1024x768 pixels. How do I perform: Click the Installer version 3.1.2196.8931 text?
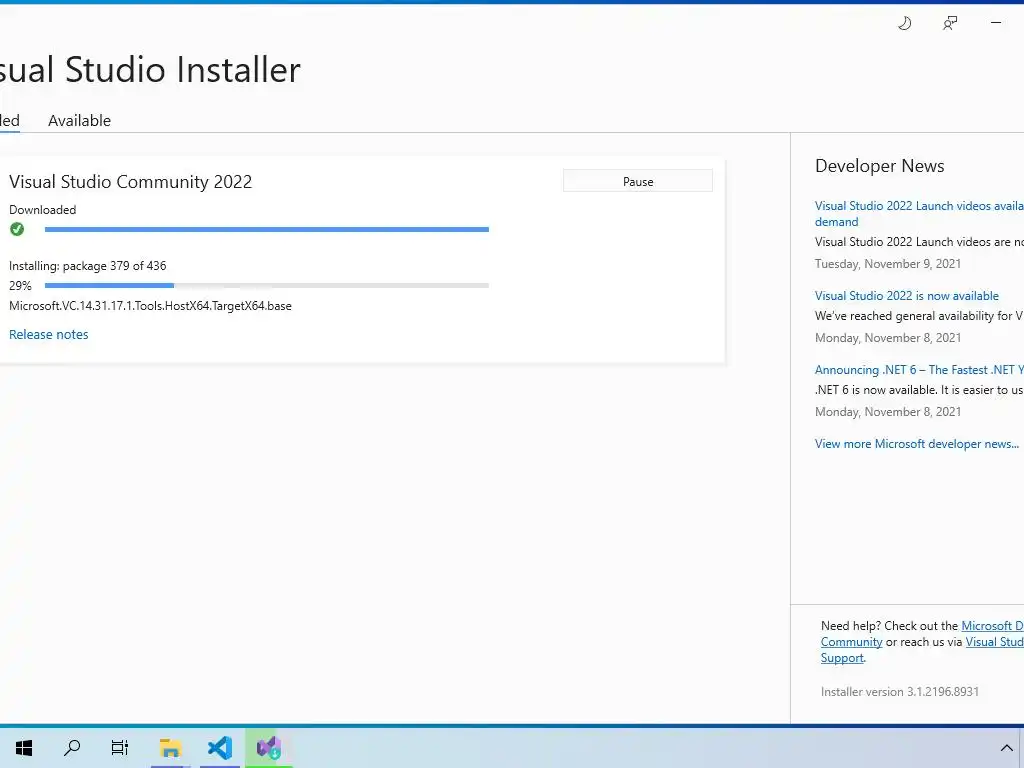point(900,692)
